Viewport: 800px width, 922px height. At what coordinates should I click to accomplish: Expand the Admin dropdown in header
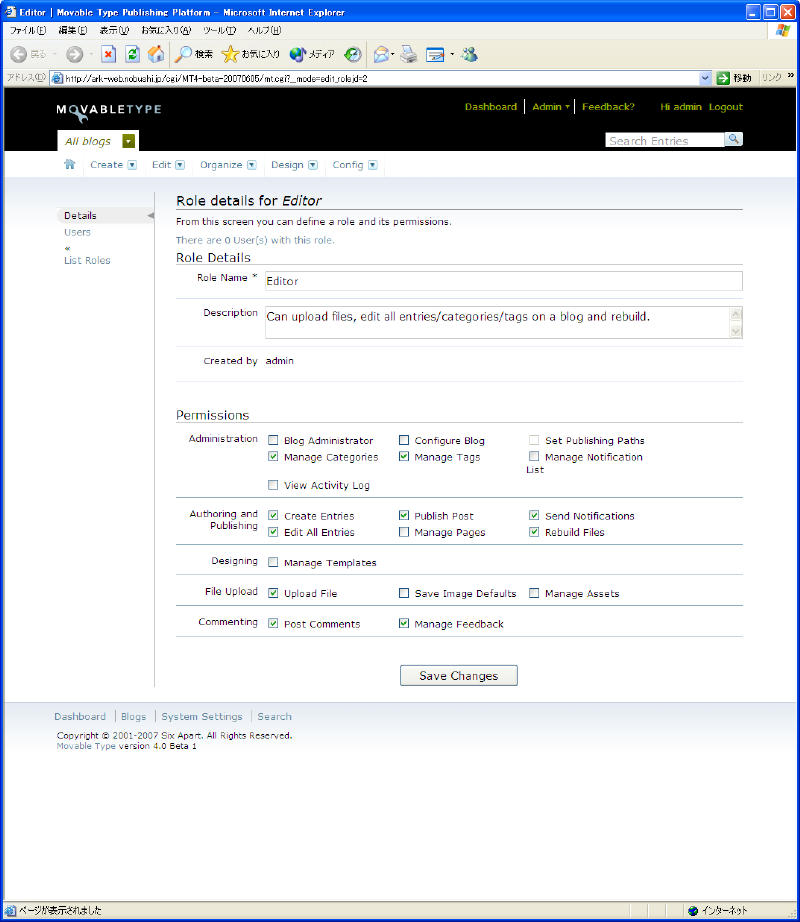[x=567, y=107]
